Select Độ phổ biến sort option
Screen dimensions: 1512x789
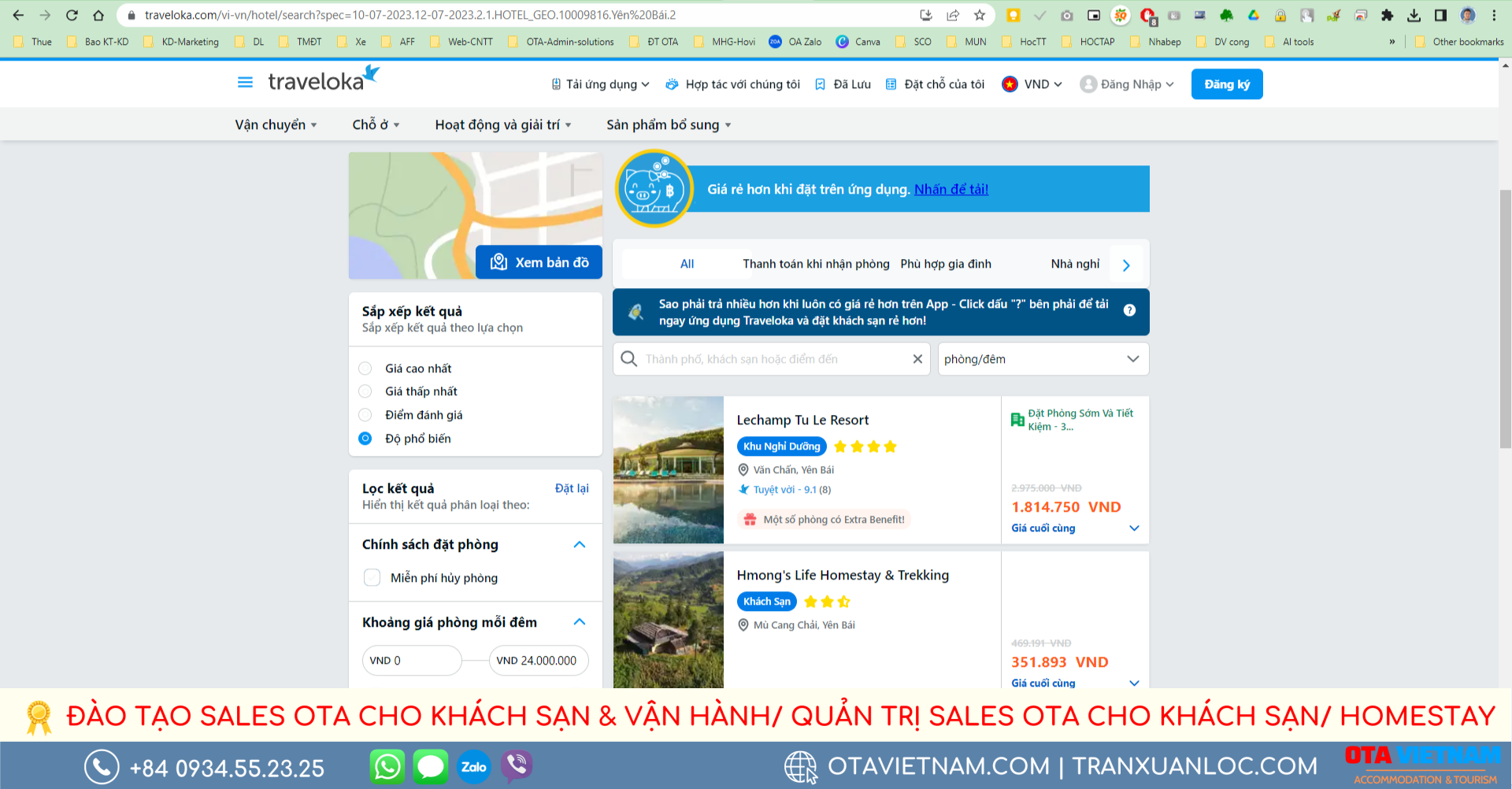[365, 439]
